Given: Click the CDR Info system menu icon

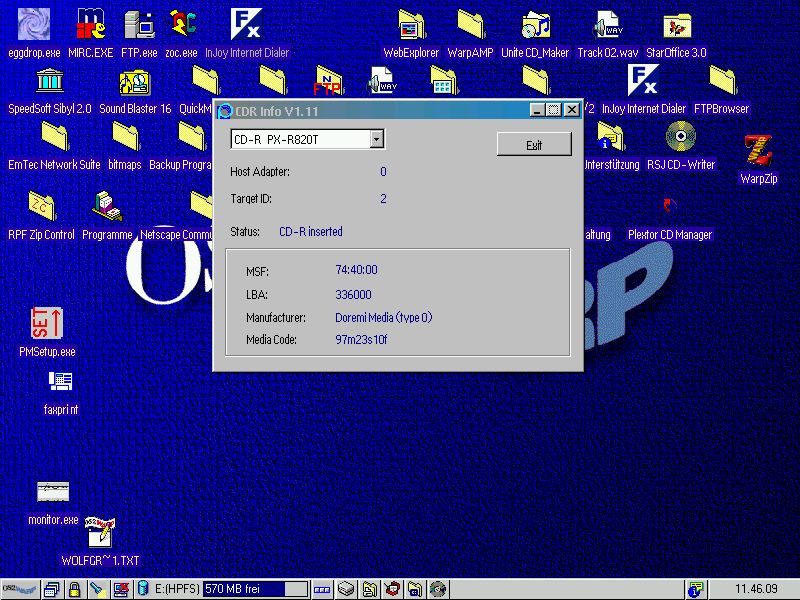Looking at the screenshot, I should [224, 111].
